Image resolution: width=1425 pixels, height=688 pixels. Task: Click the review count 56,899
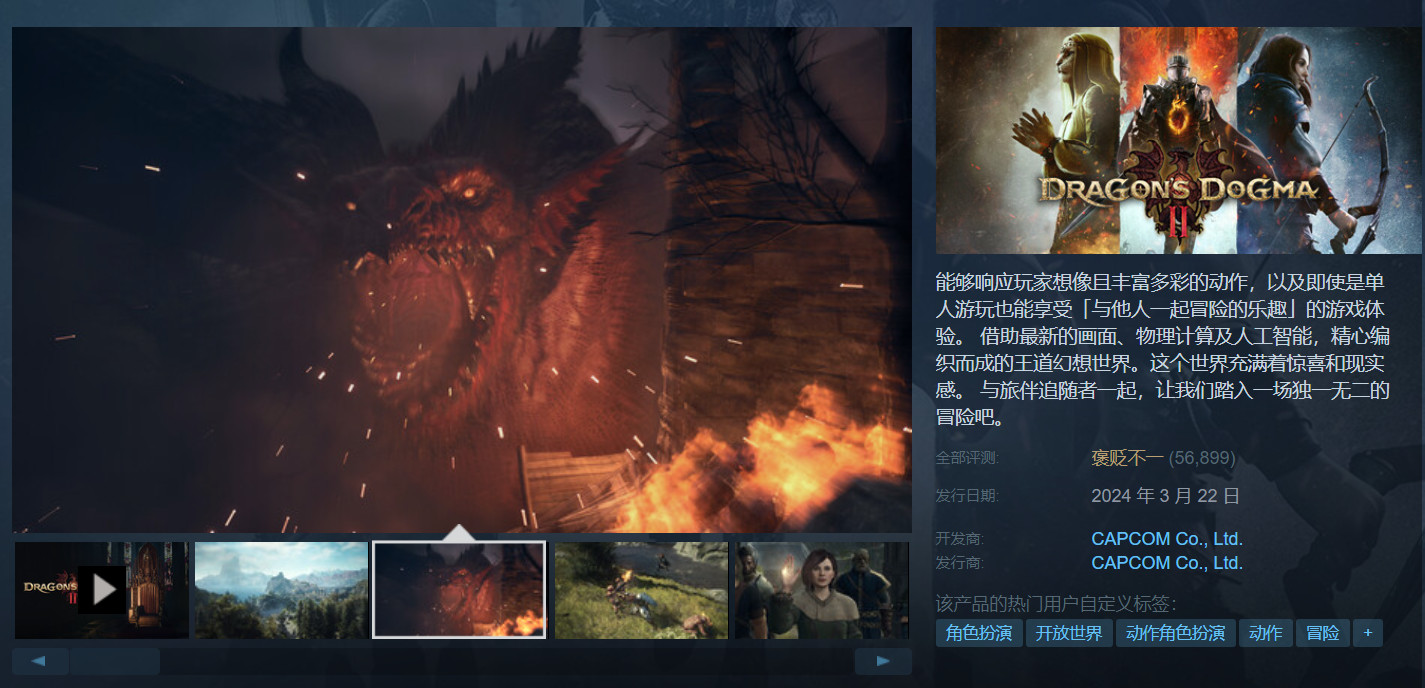1202,458
